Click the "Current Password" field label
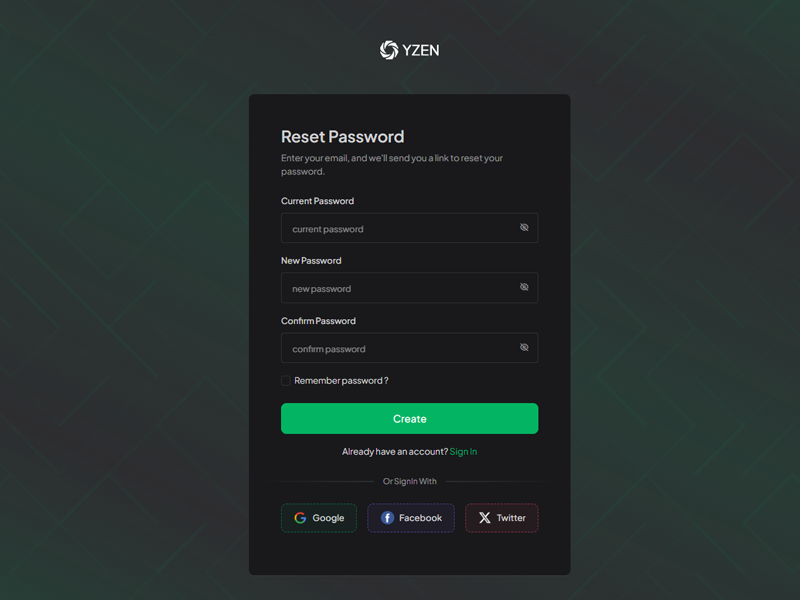The width and height of the screenshot is (800, 600). [317, 201]
